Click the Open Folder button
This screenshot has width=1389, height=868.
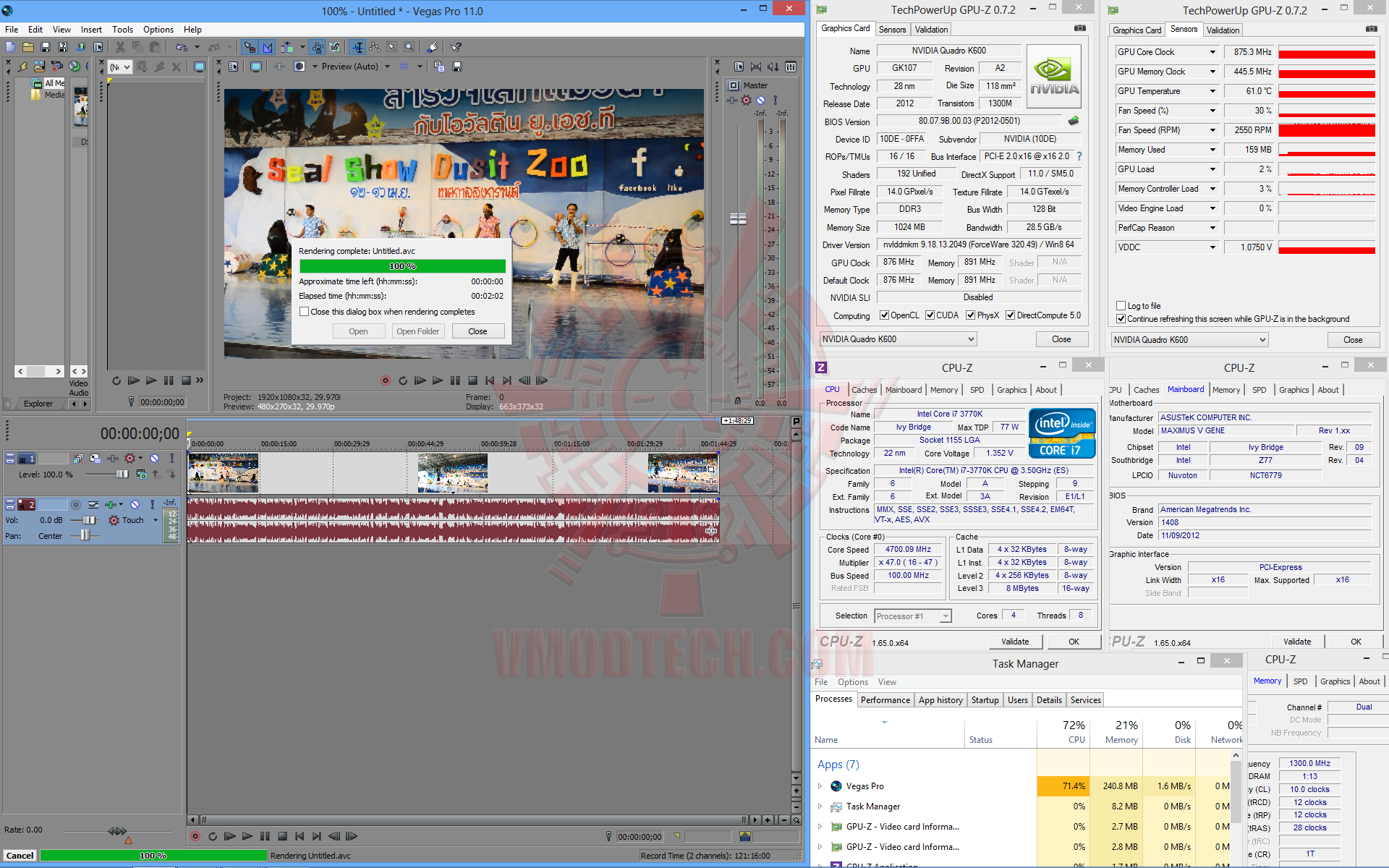(417, 331)
